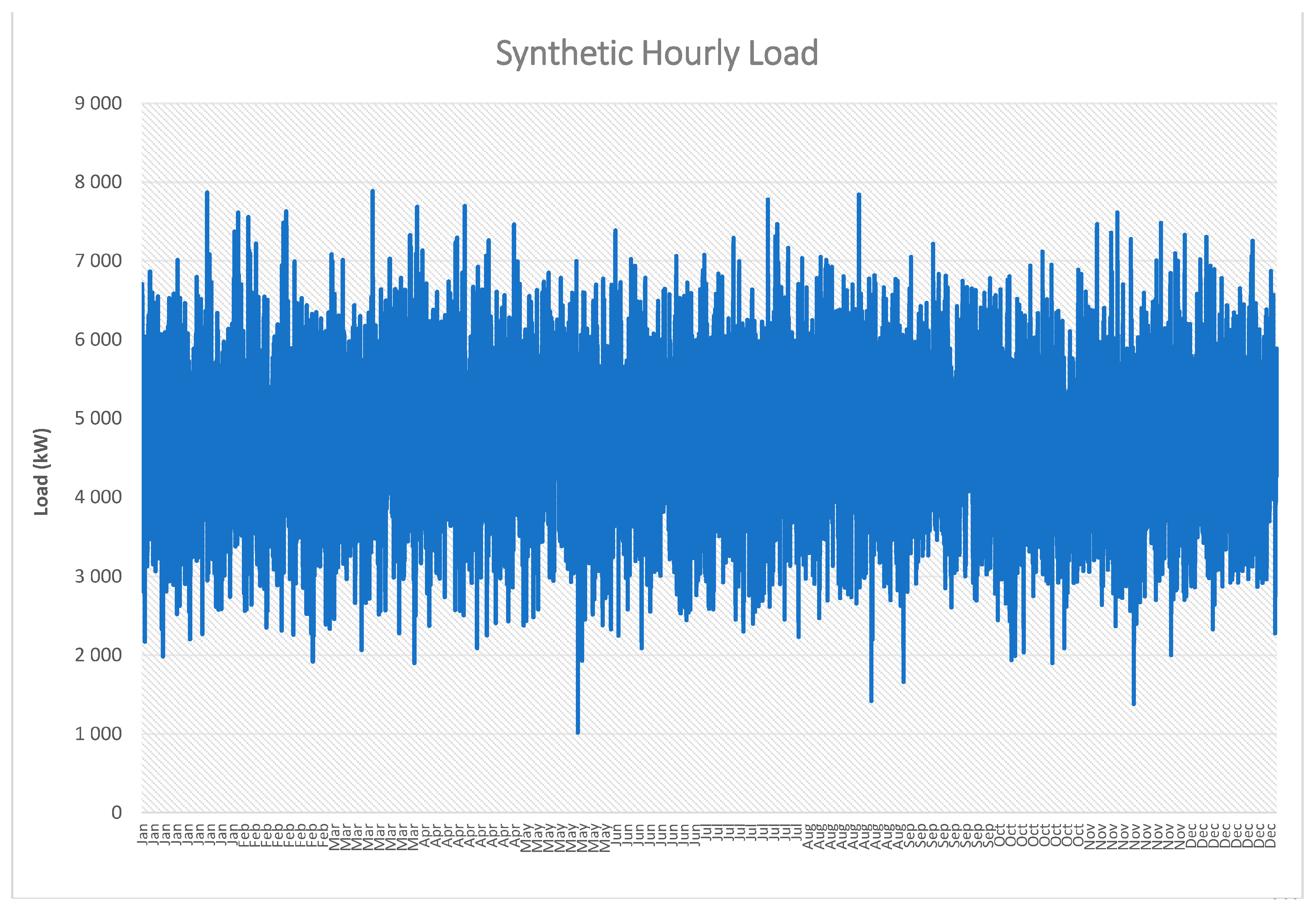Select the 7 000 y-axis label

[x=98, y=261]
